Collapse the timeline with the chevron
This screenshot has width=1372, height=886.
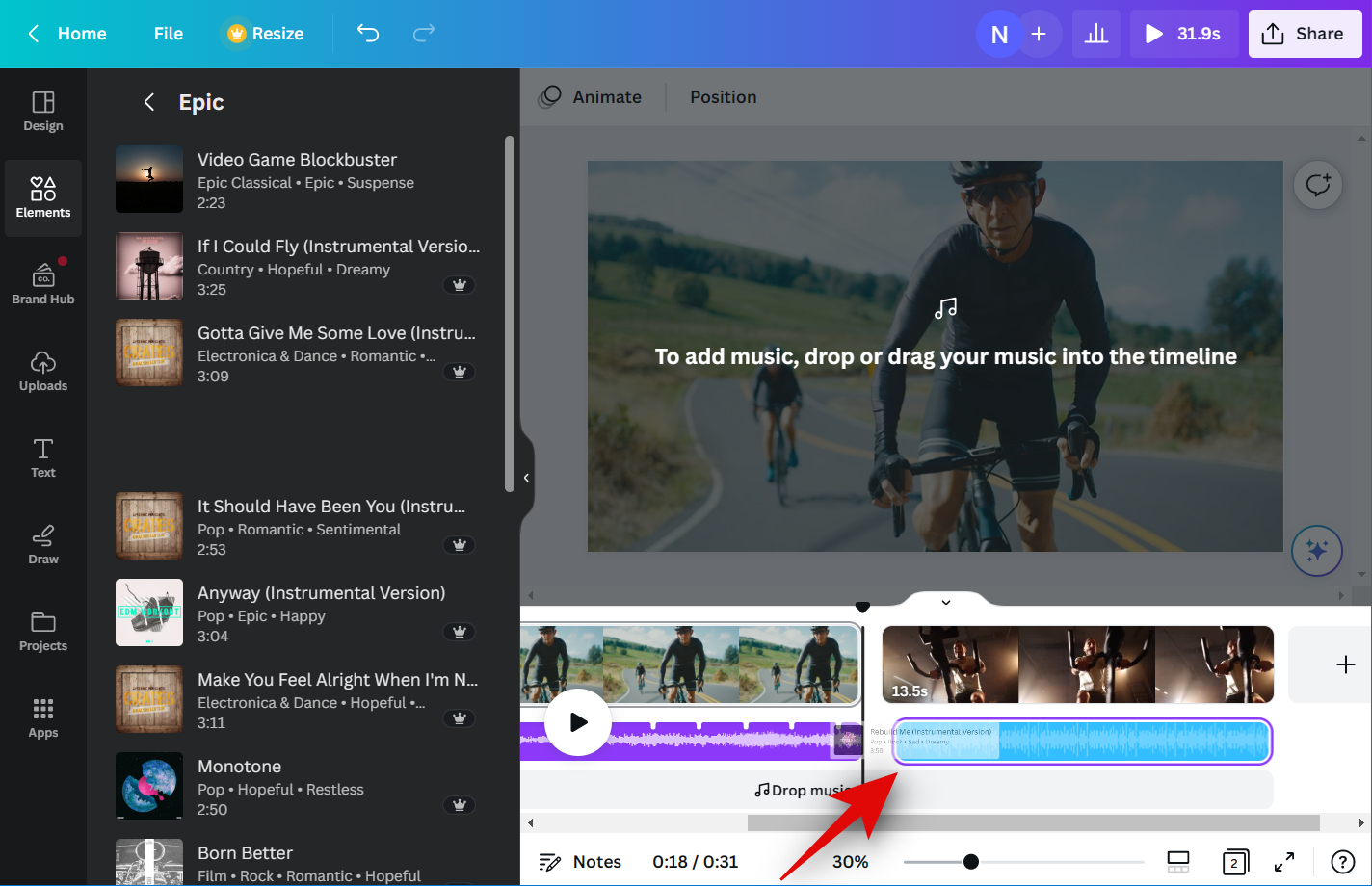[945, 603]
